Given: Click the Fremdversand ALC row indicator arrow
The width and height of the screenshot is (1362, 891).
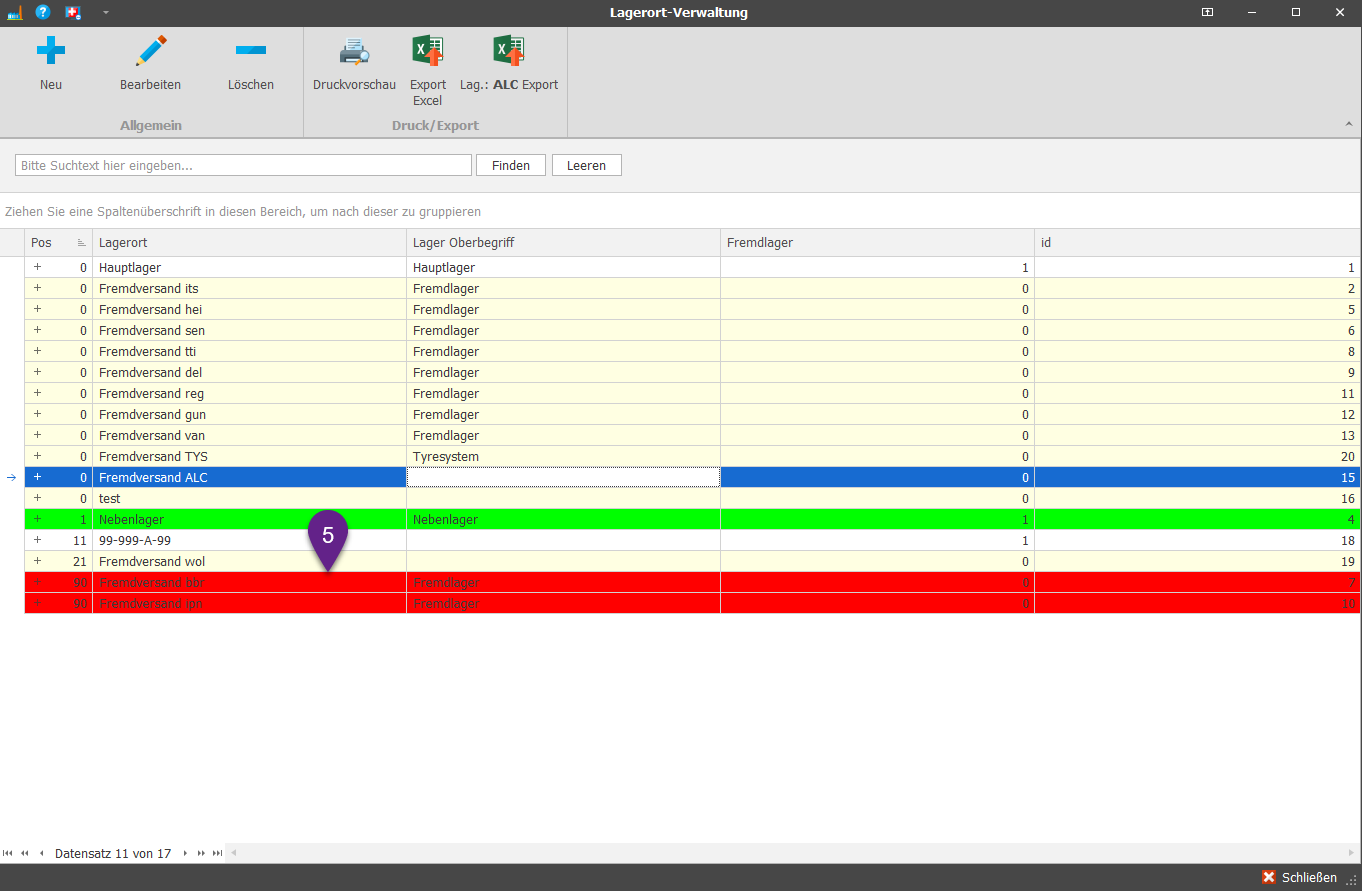Looking at the screenshot, I should 12,478.
